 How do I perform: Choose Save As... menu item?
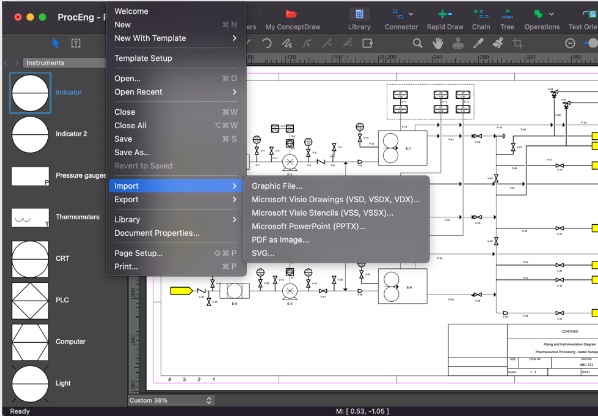[x=176, y=153]
